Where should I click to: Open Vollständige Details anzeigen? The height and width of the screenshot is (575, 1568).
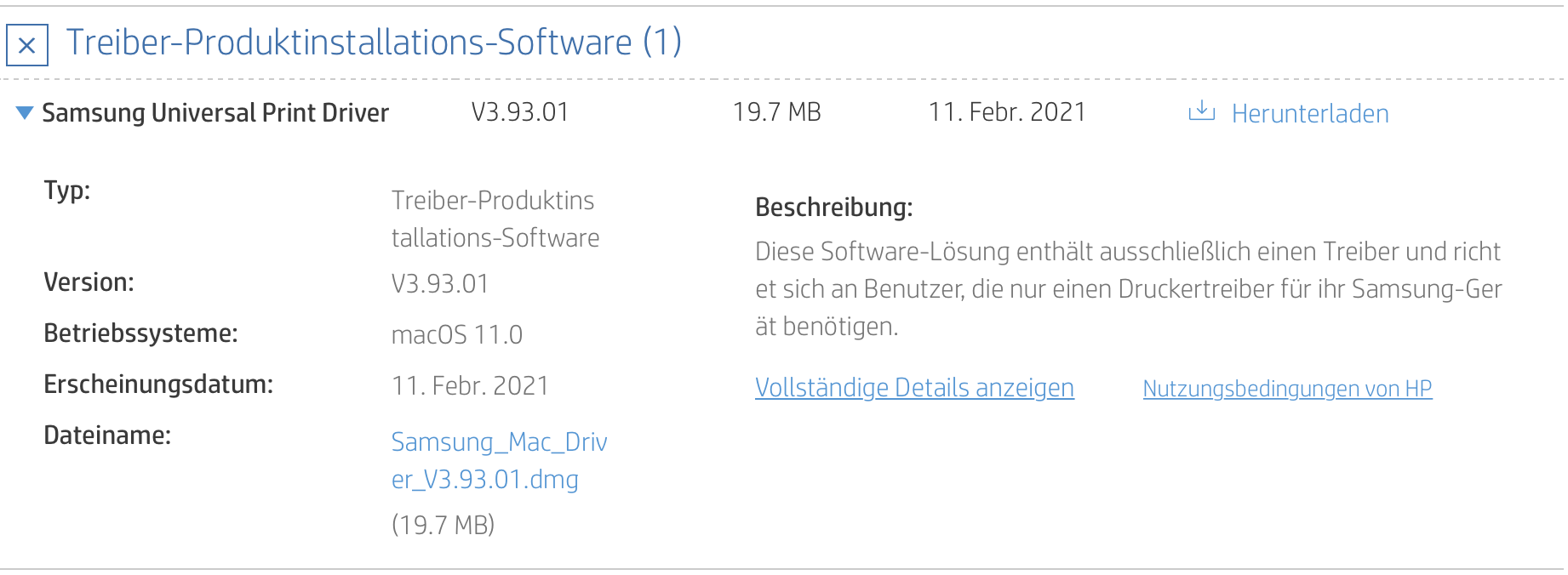tap(913, 388)
